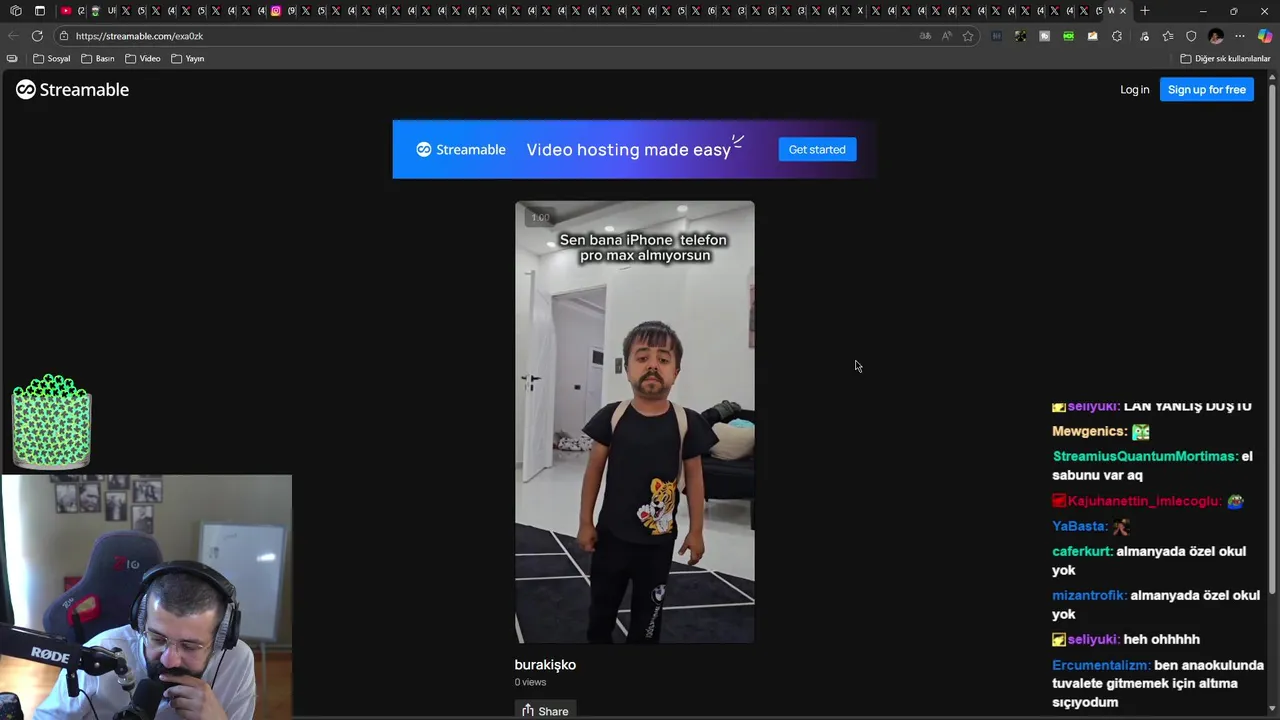Activate the read aloud icon

[946, 36]
